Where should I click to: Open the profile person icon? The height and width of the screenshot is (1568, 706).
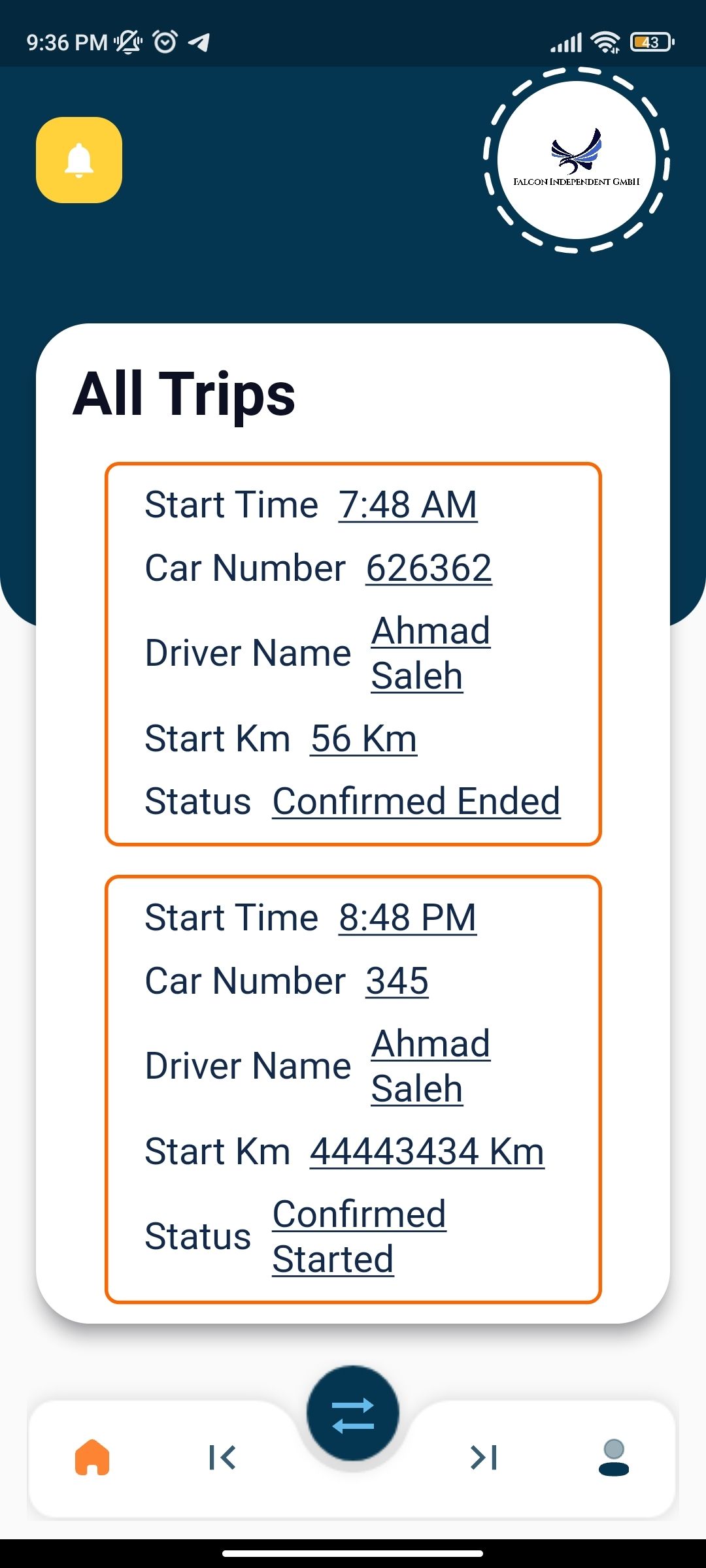(614, 1458)
